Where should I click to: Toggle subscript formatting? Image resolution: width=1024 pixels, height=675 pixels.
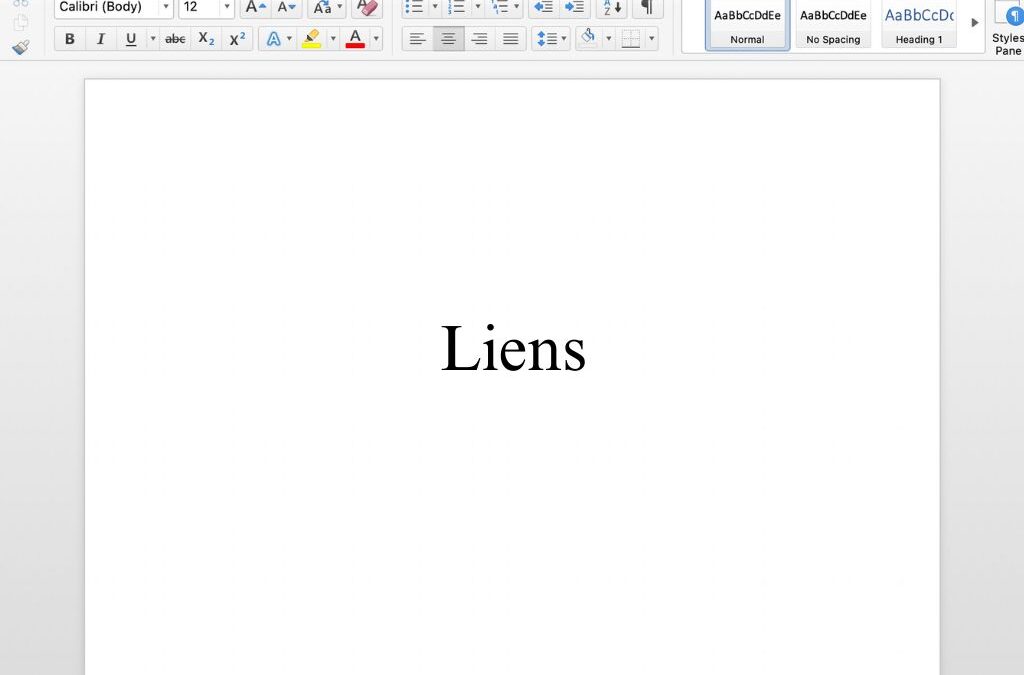[206, 39]
